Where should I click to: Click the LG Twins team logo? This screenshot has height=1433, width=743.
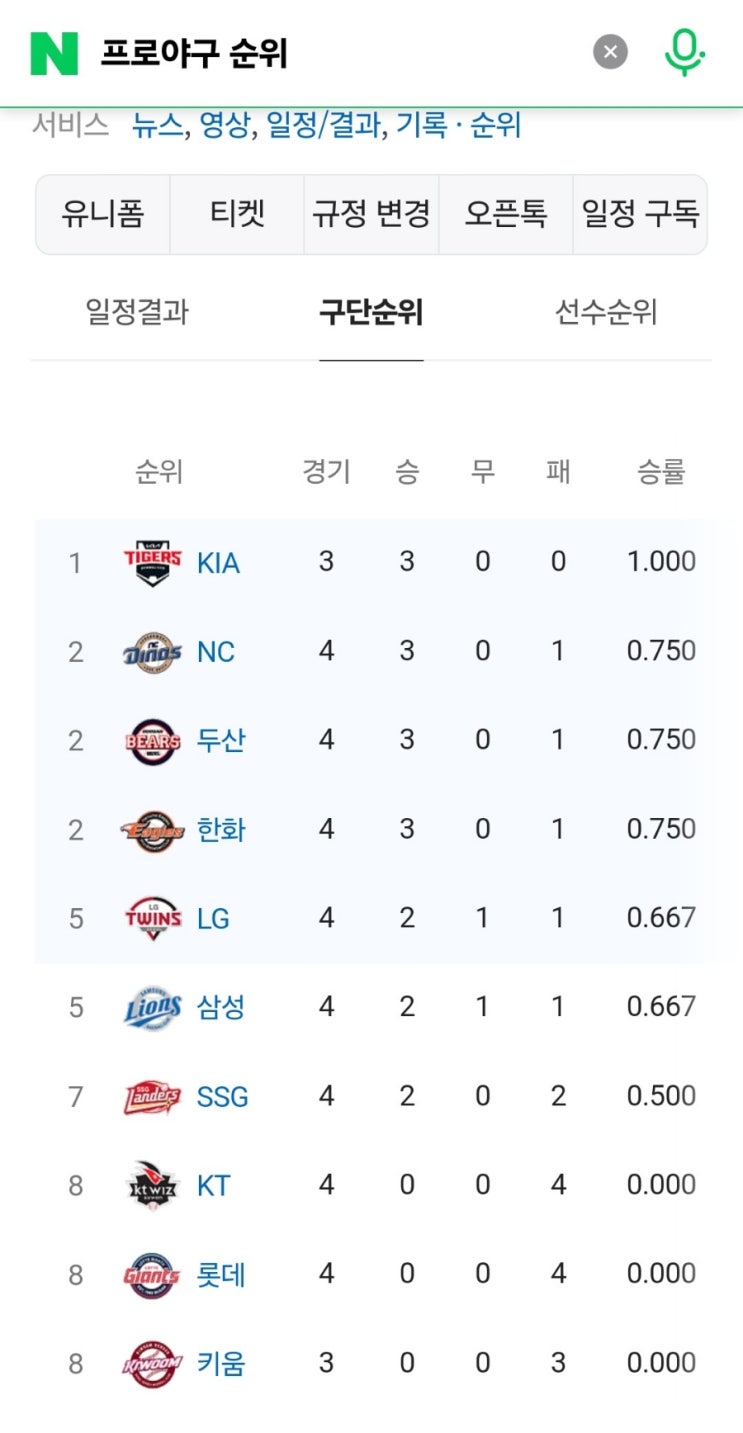pos(153,918)
